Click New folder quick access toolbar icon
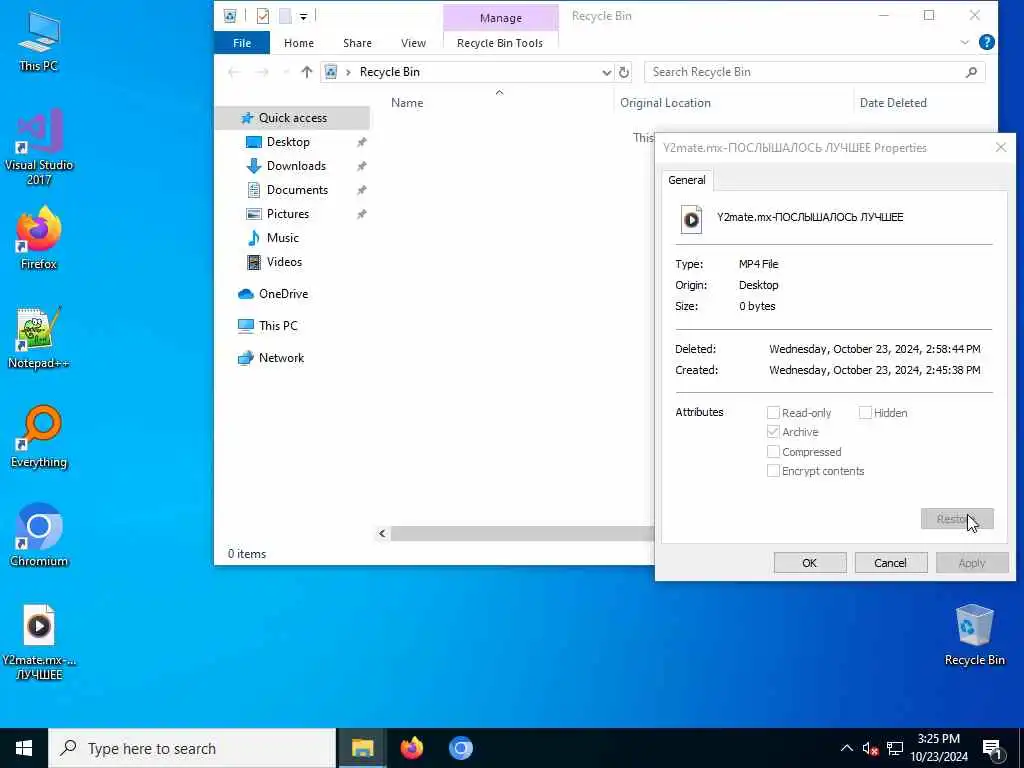 pyautogui.click(x=285, y=16)
